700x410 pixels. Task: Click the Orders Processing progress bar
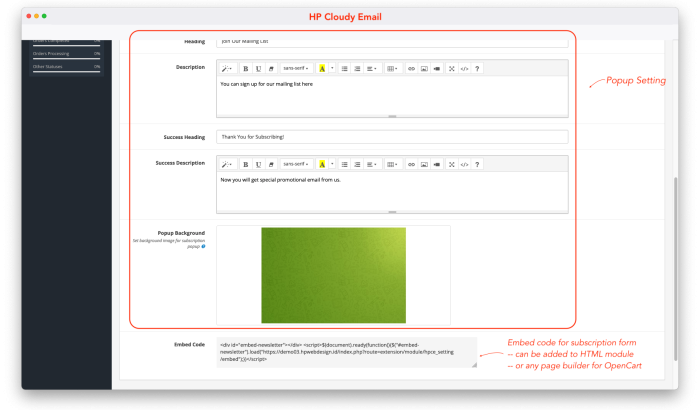(x=67, y=59)
